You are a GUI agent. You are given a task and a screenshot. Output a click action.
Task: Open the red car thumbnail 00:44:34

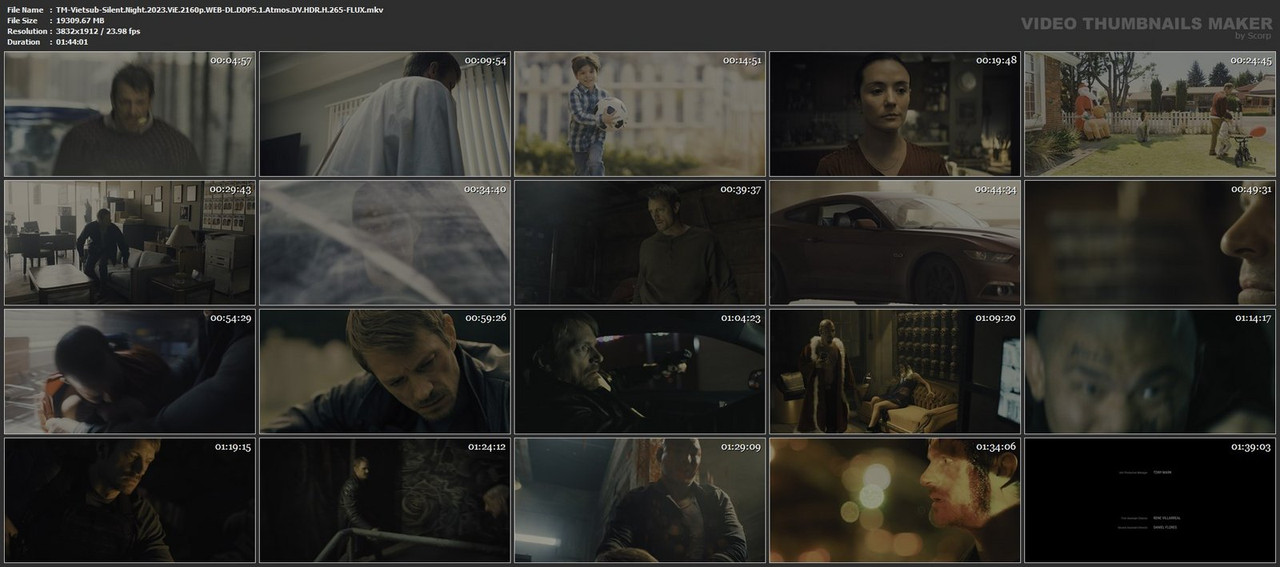click(895, 243)
